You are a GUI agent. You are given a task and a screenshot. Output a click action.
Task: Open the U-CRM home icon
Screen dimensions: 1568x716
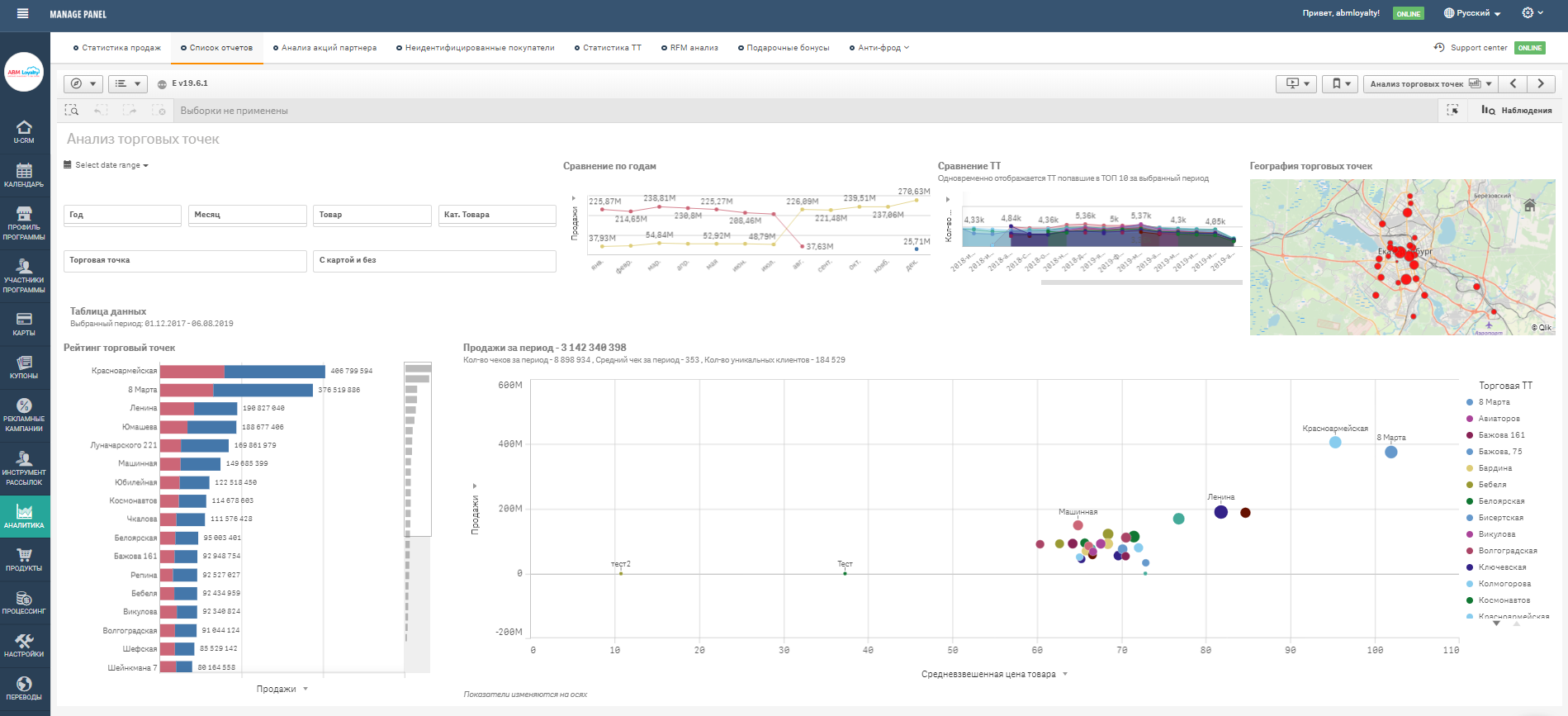(x=24, y=130)
